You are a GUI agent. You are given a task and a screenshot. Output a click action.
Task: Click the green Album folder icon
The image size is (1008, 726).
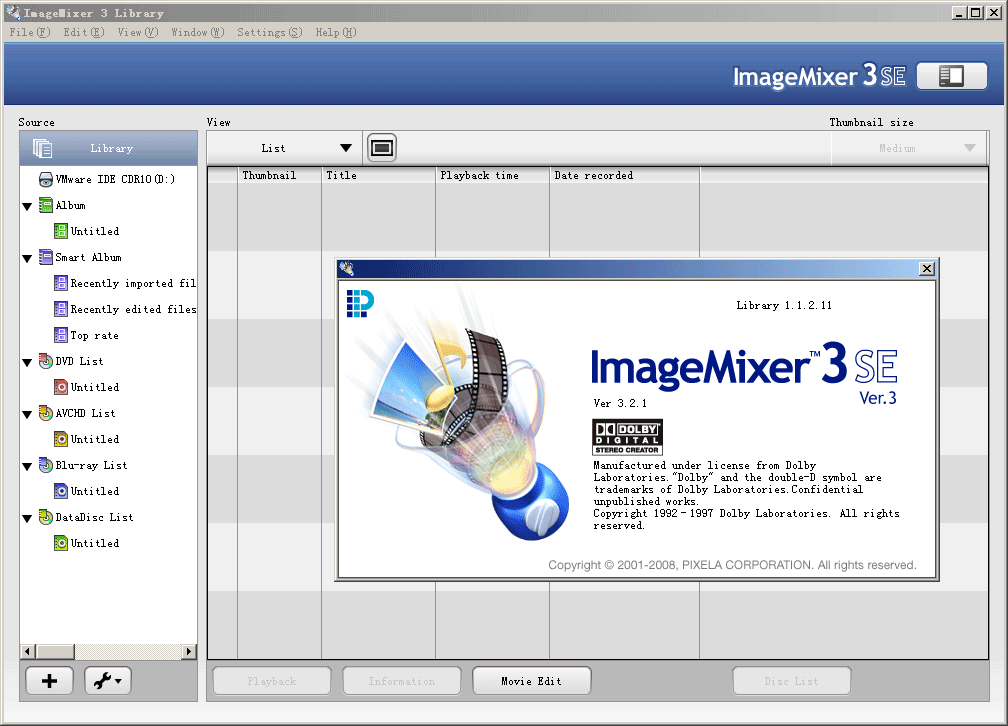46,205
